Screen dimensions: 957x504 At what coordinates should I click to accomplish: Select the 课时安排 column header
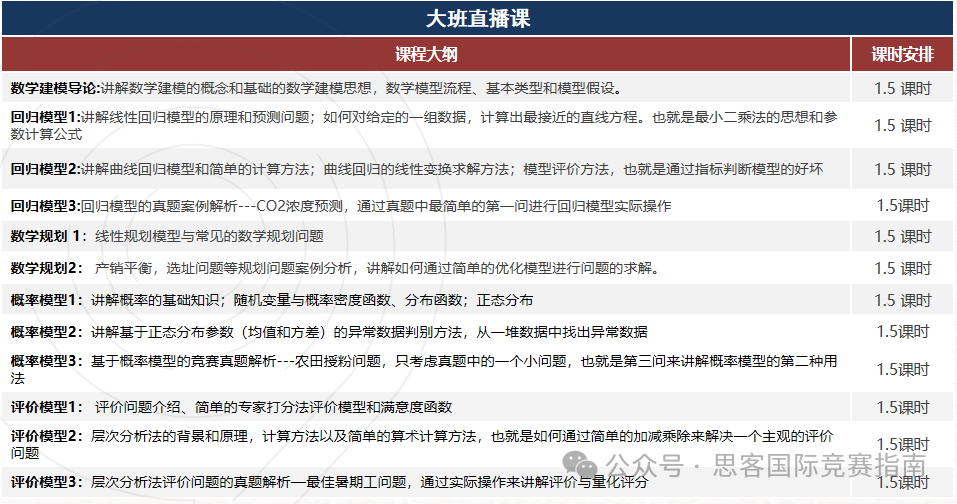pos(902,54)
